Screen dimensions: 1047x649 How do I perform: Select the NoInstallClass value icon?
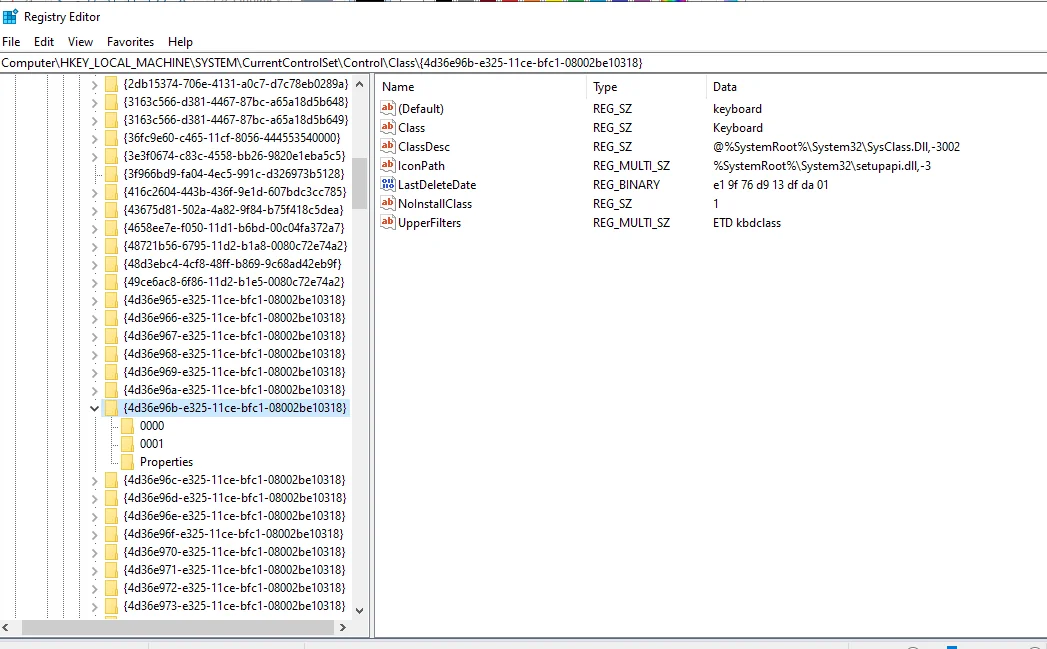tap(389, 203)
